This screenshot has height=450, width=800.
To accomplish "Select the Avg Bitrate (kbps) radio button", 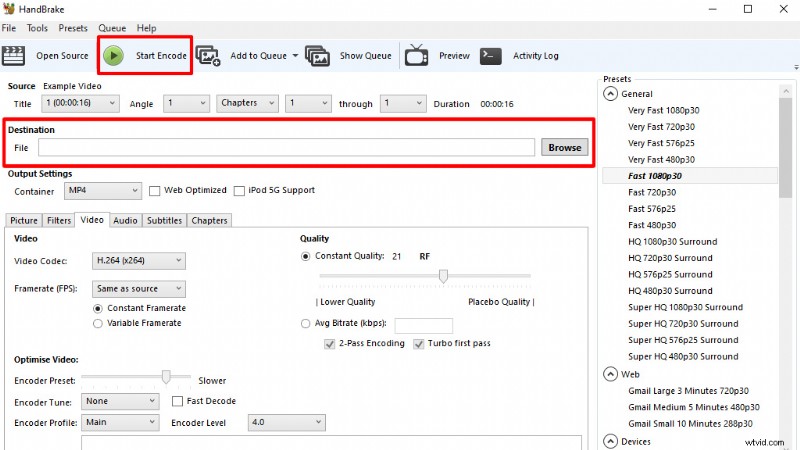I will pos(305,323).
